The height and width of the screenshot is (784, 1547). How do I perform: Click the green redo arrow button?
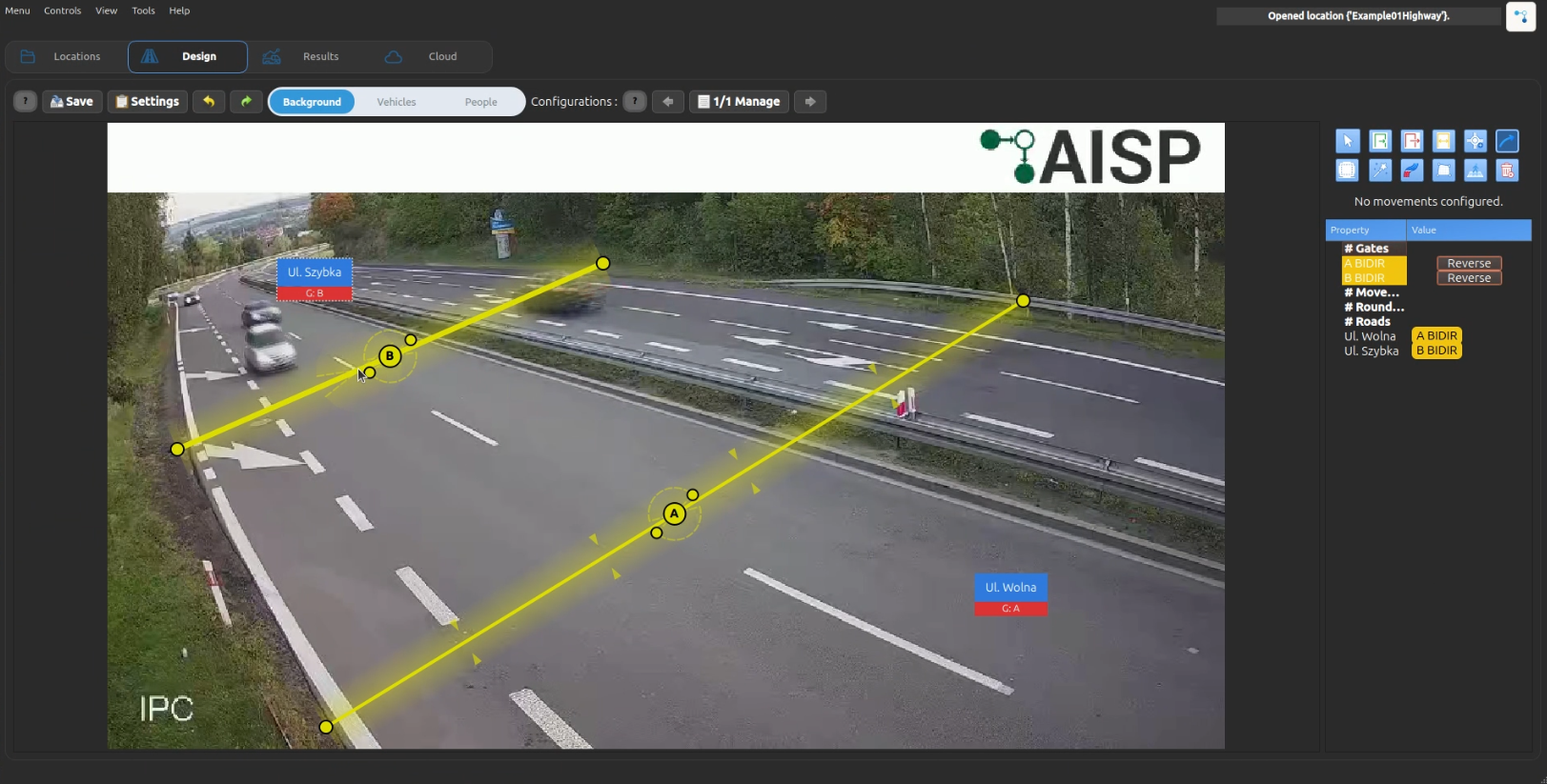click(246, 101)
